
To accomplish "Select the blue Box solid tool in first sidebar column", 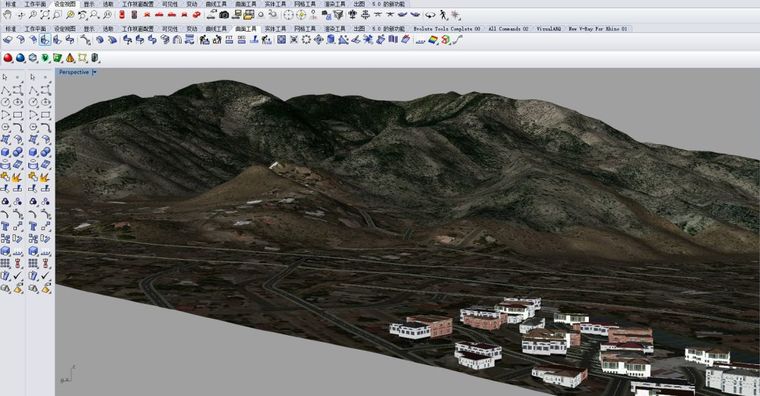I will pos(5,151).
